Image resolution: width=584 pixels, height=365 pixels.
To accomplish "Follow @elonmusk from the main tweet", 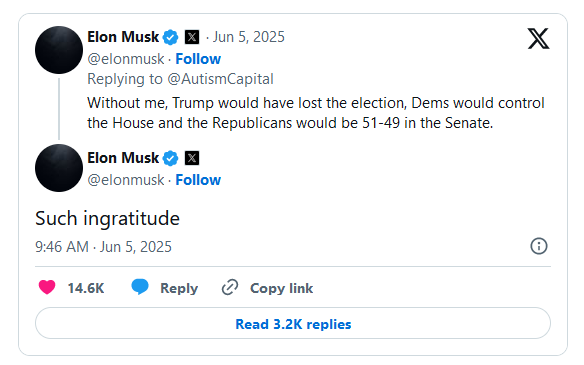I will (198, 180).
